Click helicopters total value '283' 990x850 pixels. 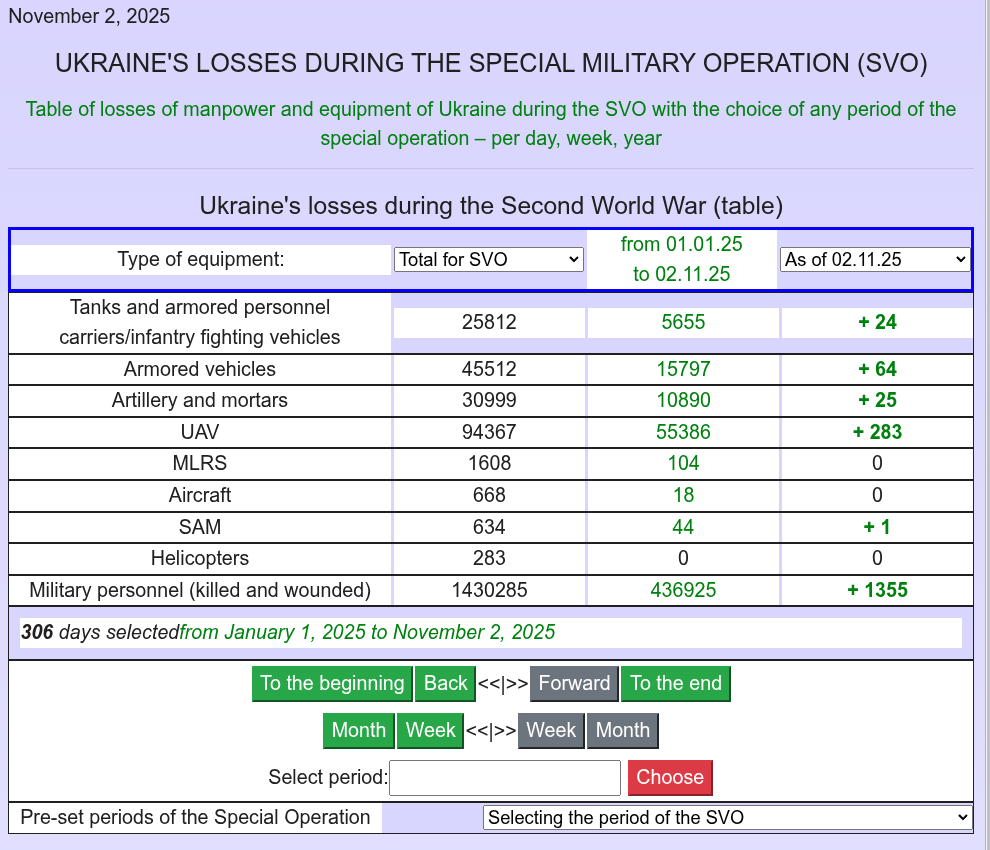[x=489, y=558]
